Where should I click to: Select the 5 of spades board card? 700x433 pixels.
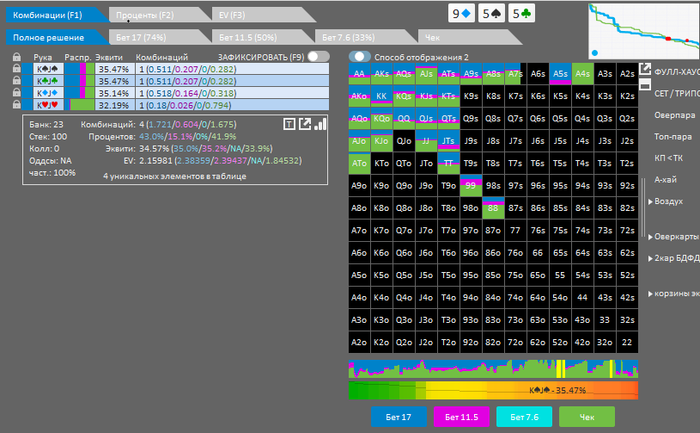[491, 13]
